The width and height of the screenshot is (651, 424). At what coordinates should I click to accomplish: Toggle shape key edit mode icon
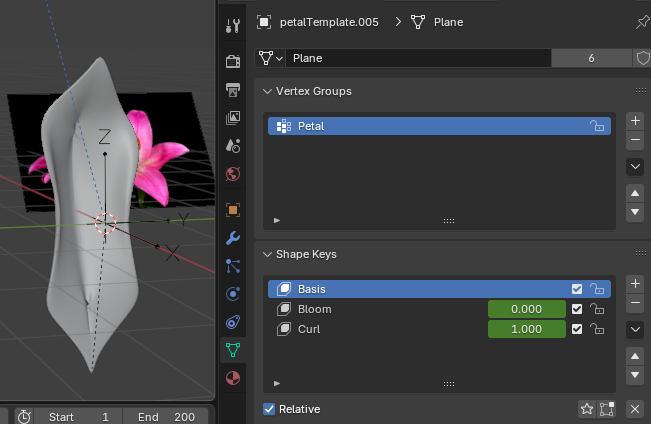point(606,409)
